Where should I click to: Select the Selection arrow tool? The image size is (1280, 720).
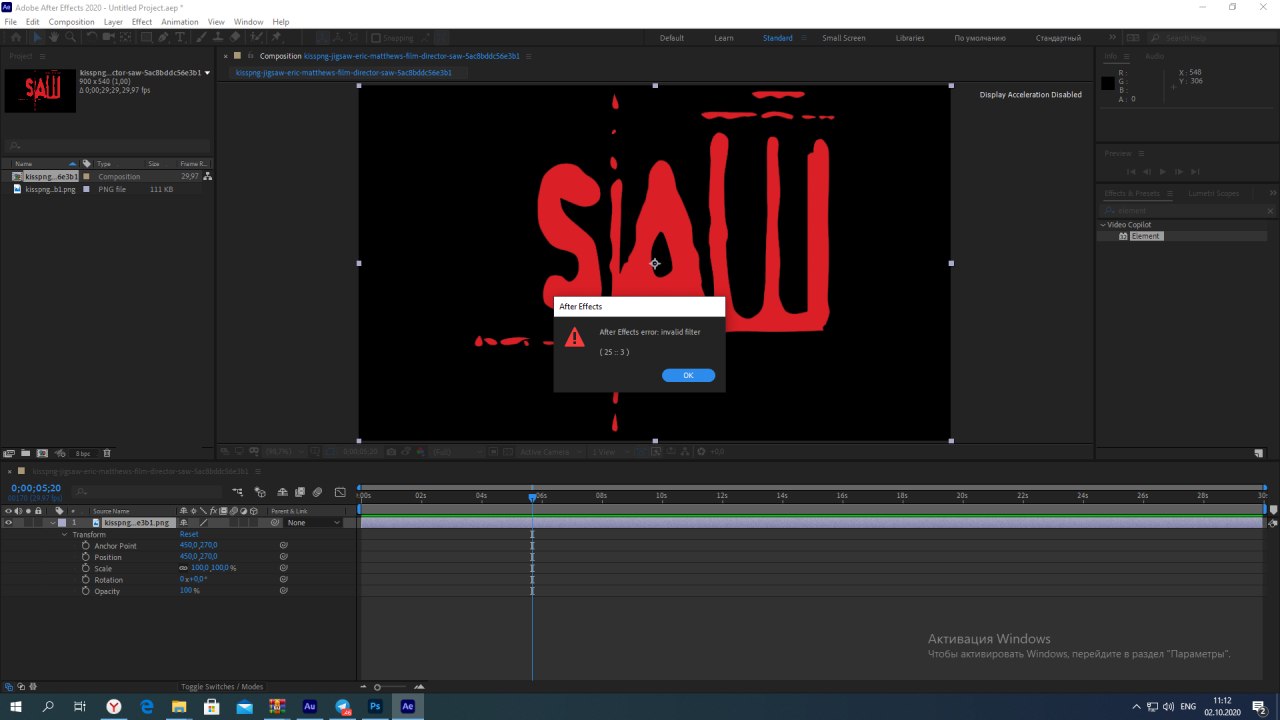pos(38,37)
